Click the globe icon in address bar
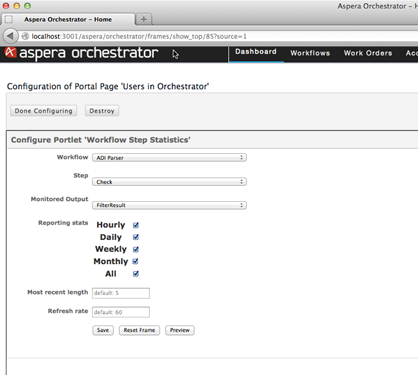This screenshot has width=418, height=375. click(x=25, y=36)
